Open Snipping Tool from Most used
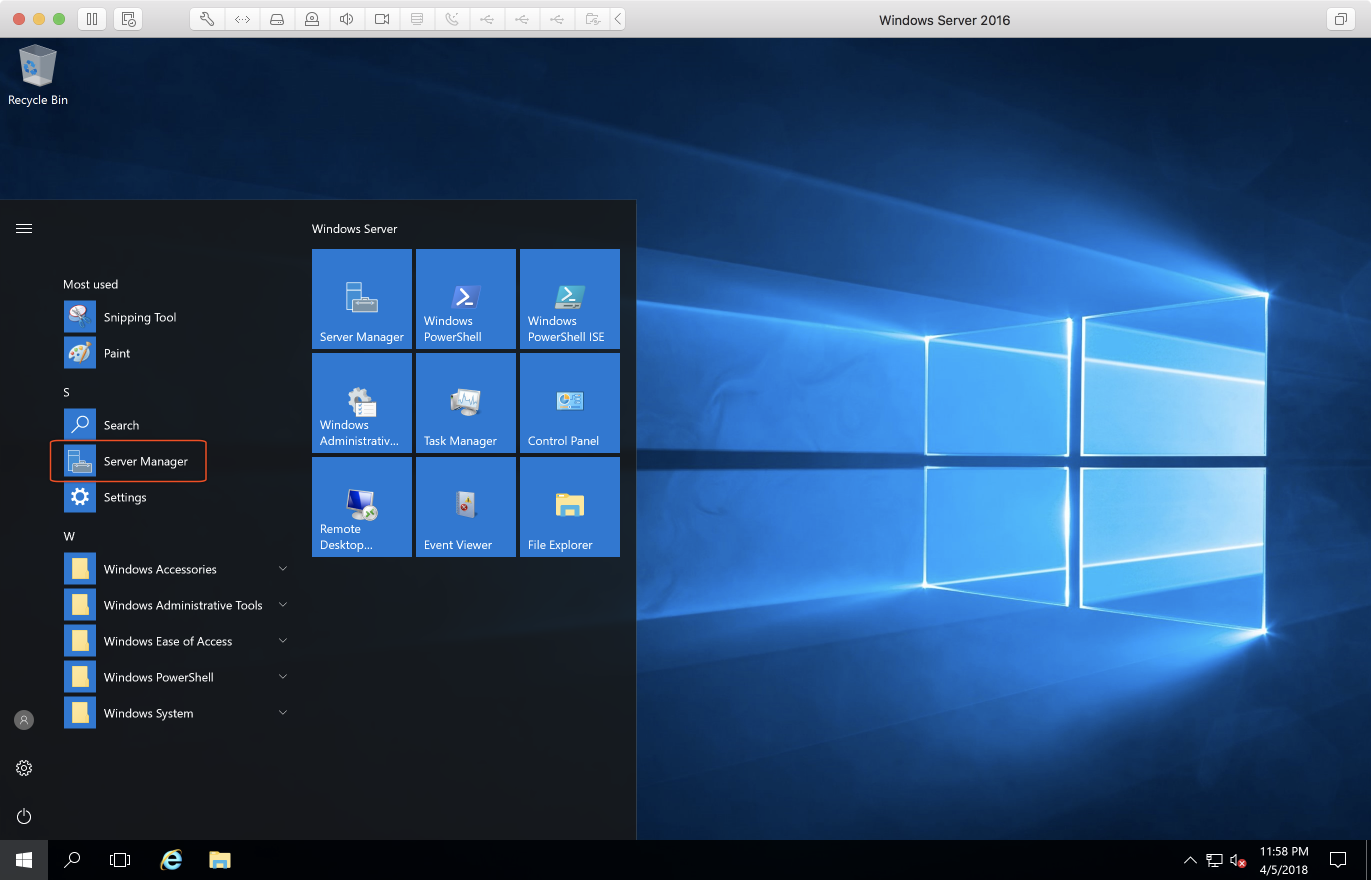Screen dimensions: 1371x880 (139, 317)
